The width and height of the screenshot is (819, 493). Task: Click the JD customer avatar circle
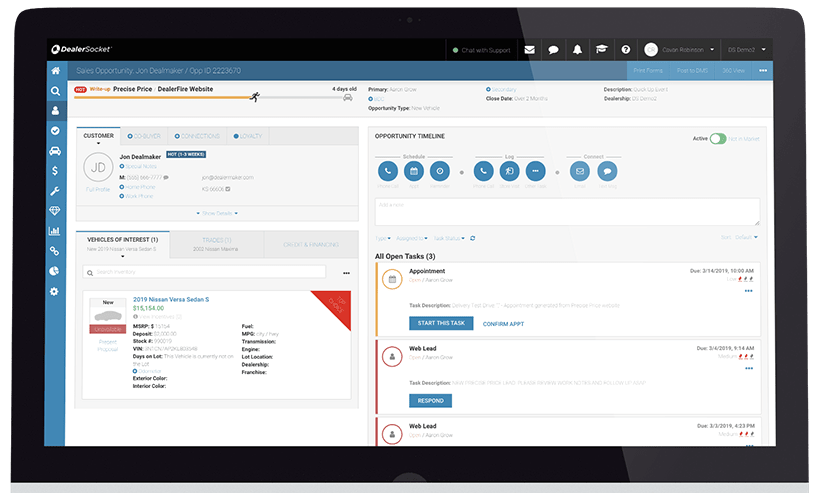pos(98,168)
